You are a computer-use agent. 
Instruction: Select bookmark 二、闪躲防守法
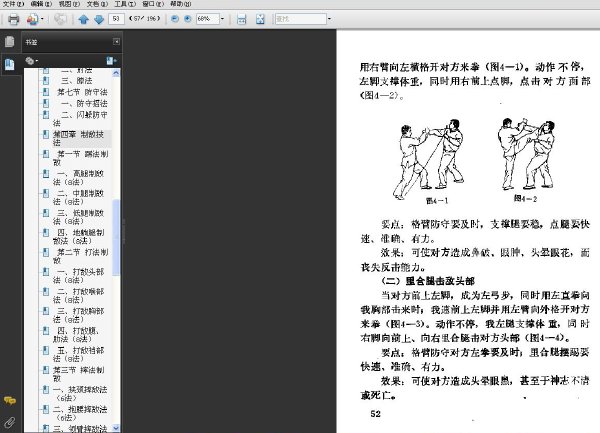80,119
